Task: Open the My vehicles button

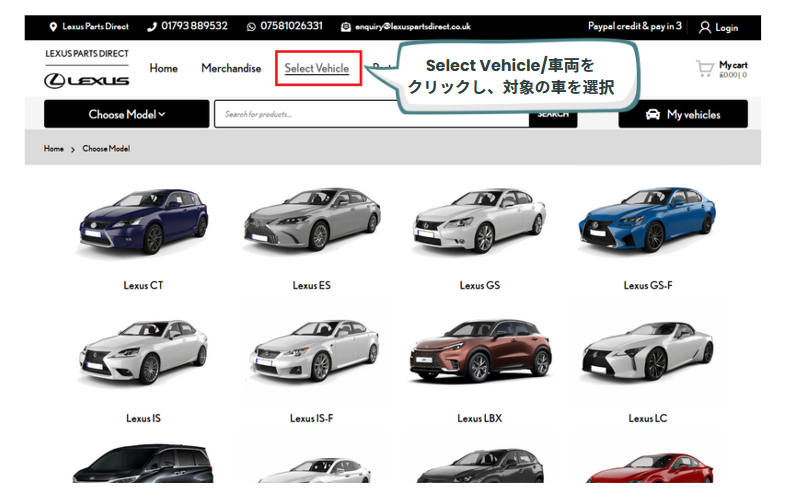Action: 683,114
